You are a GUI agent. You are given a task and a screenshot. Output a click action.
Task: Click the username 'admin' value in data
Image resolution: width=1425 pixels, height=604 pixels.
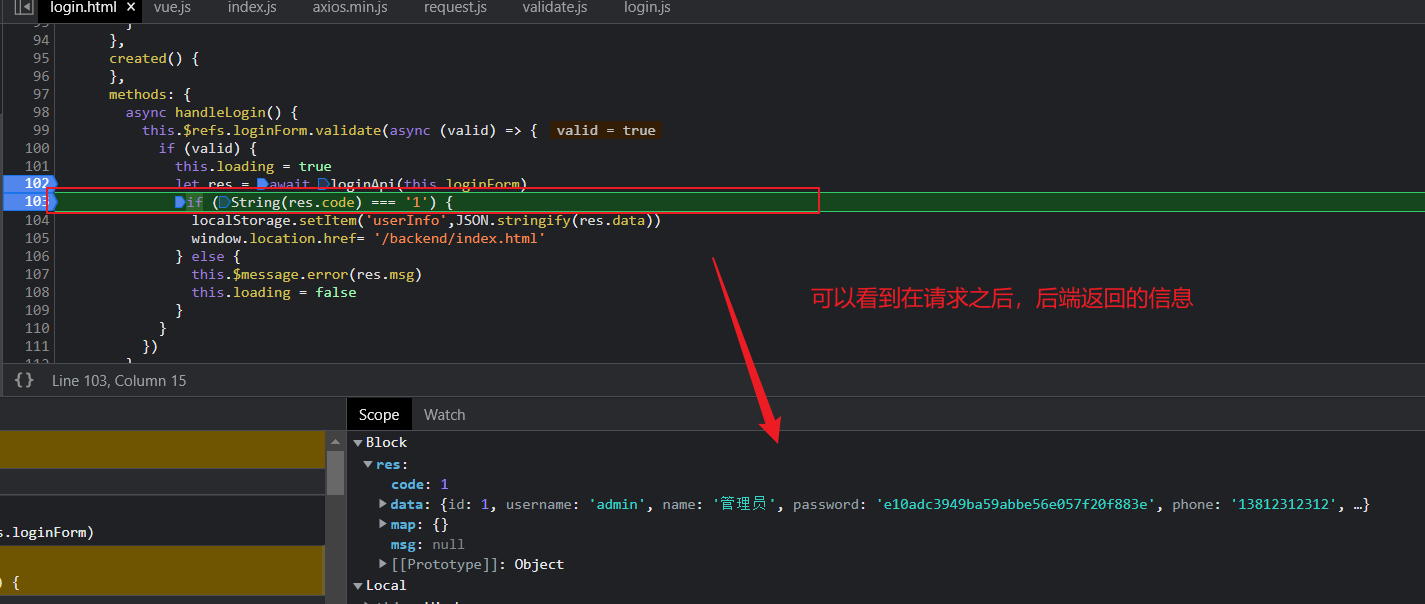pos(617,504)
